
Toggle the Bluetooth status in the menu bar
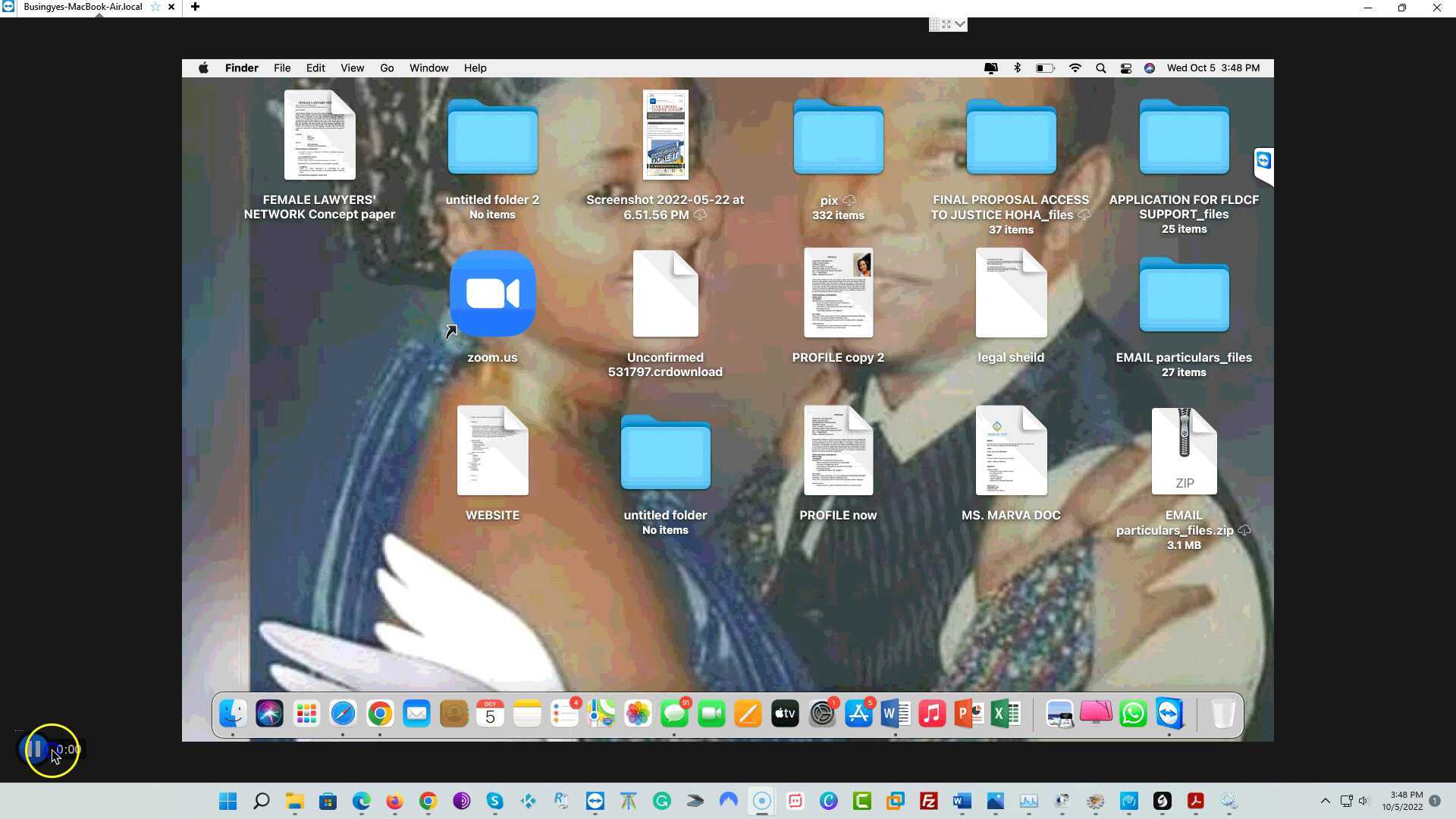pos(1018,68)
